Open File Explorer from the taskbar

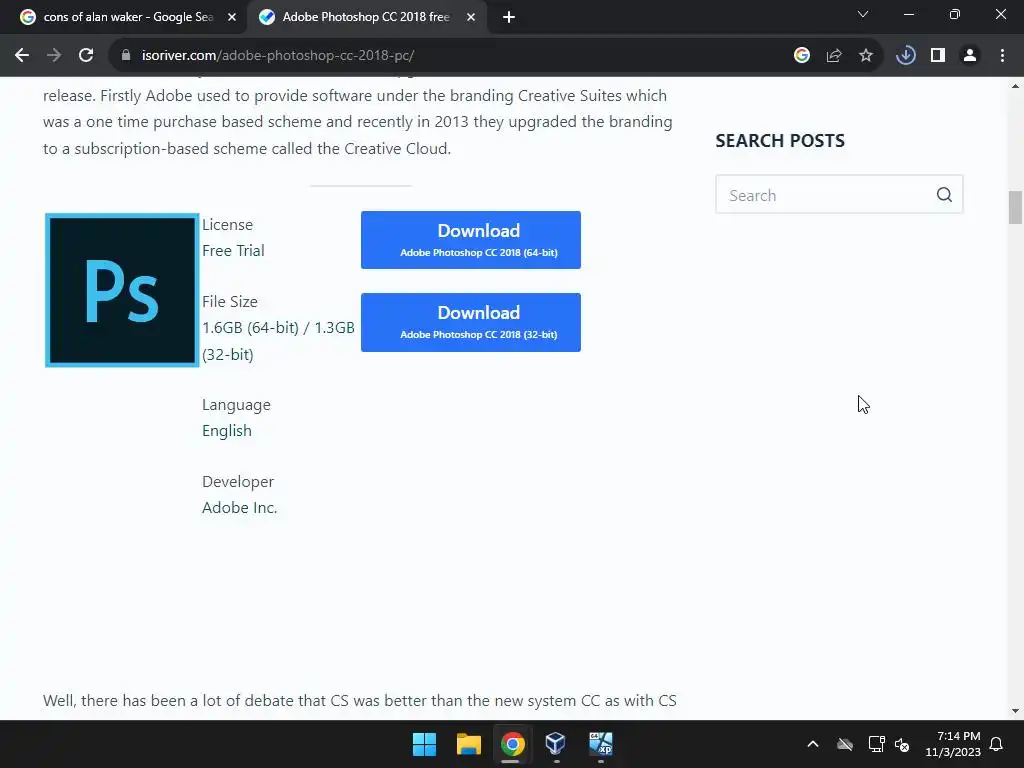[x=469, y=744]
